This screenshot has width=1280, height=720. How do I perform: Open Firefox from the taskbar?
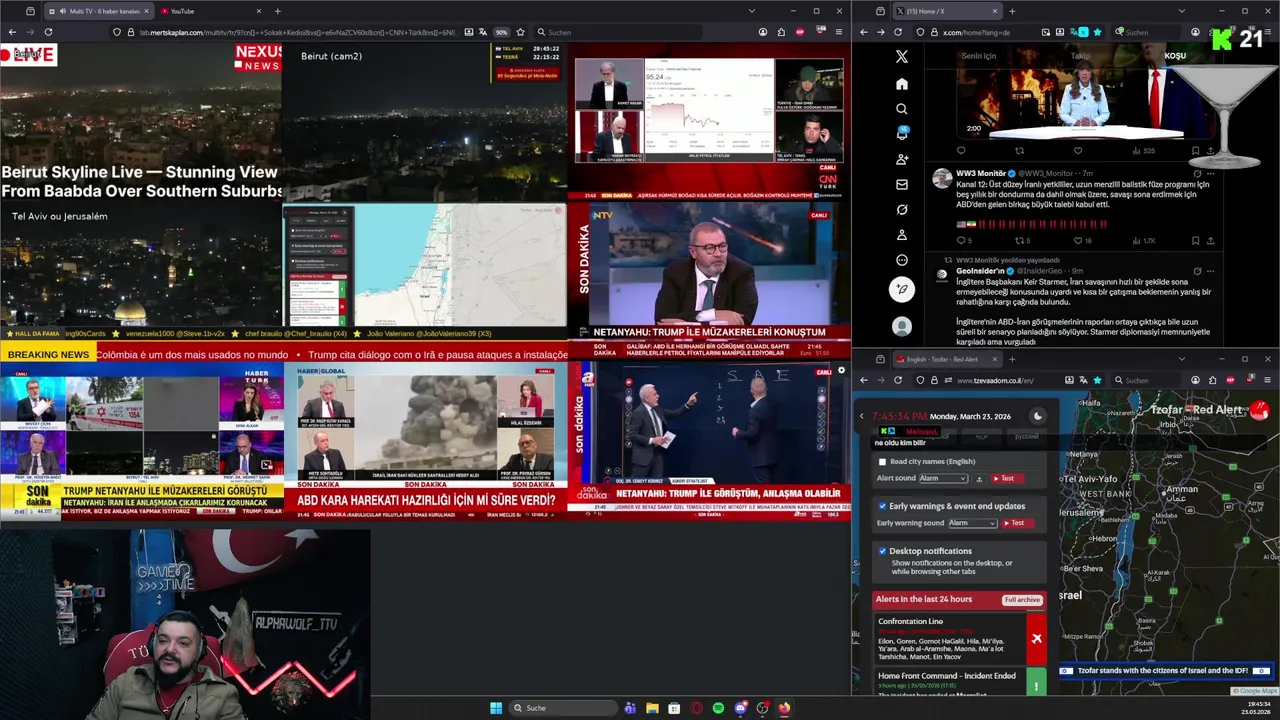coord(784,708)
